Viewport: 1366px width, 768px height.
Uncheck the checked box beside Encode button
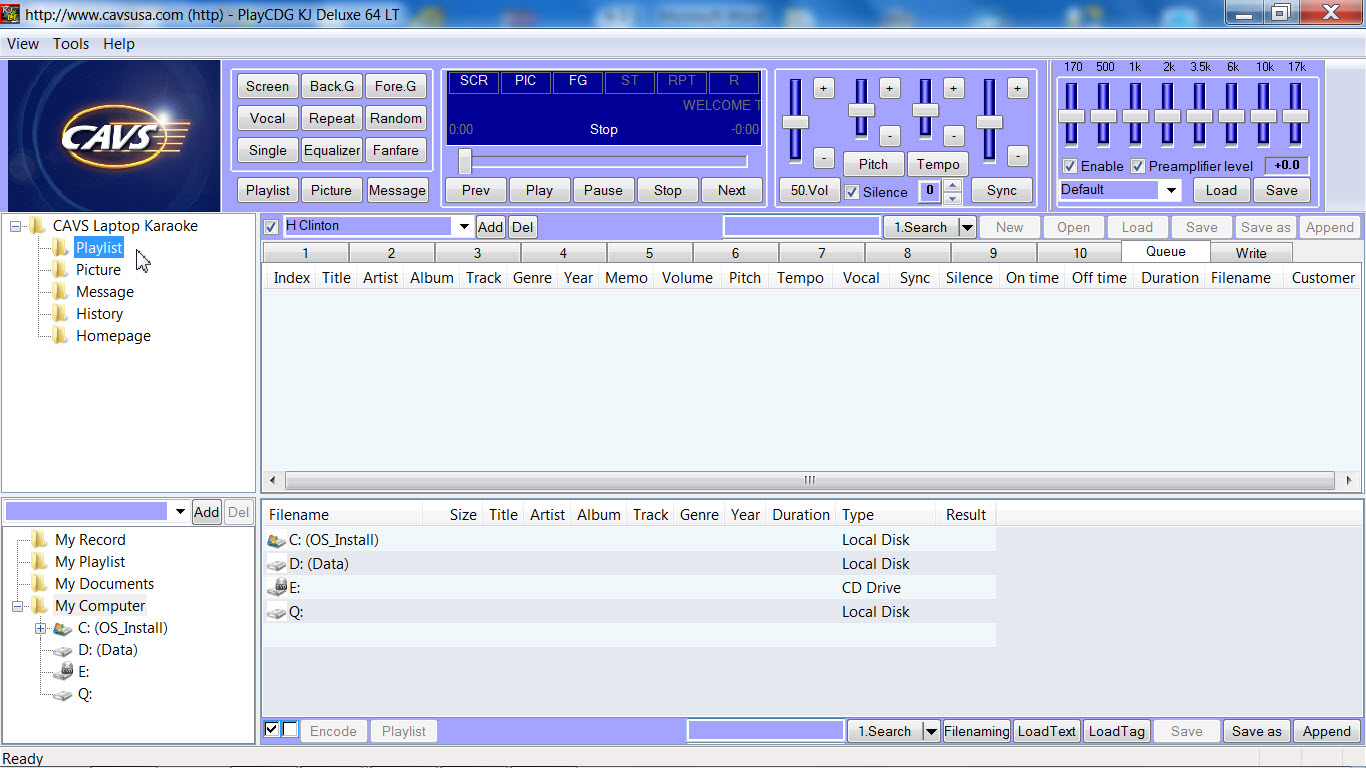click(x=272, y=729)
